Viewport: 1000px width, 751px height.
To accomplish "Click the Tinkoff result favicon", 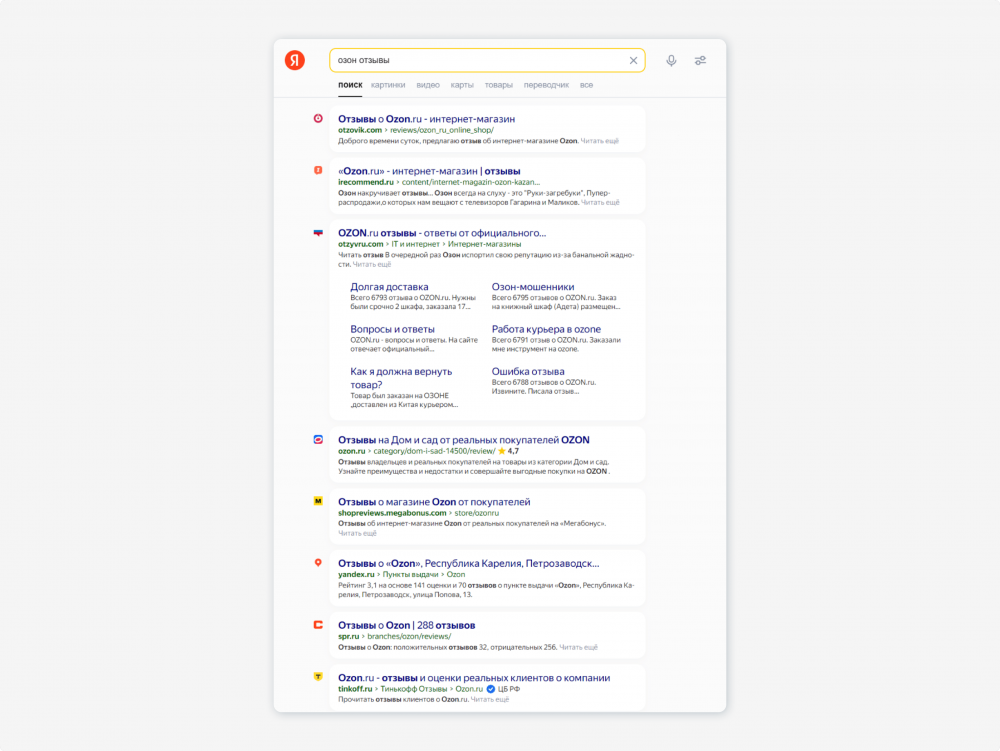I will tap(318, 677).
